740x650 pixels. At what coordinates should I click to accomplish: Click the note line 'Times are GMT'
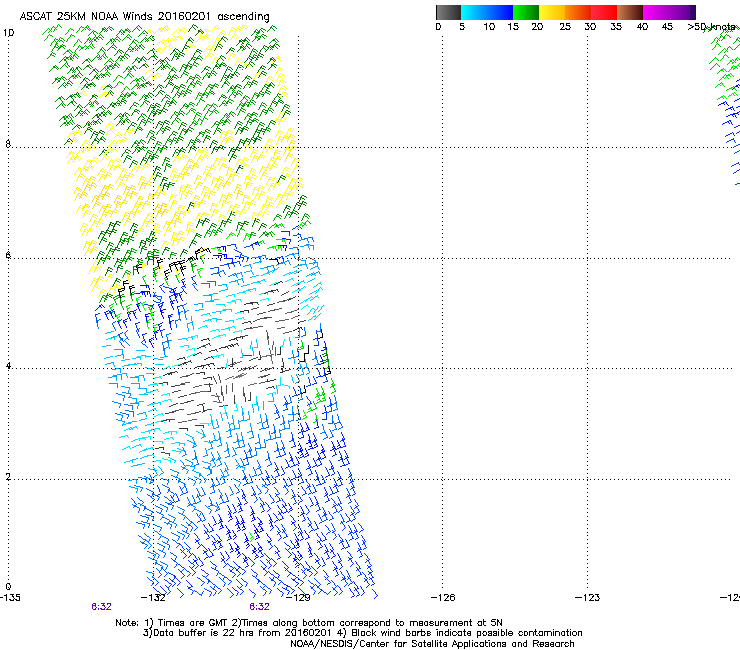pyautogui.click(x=194, y=623)
